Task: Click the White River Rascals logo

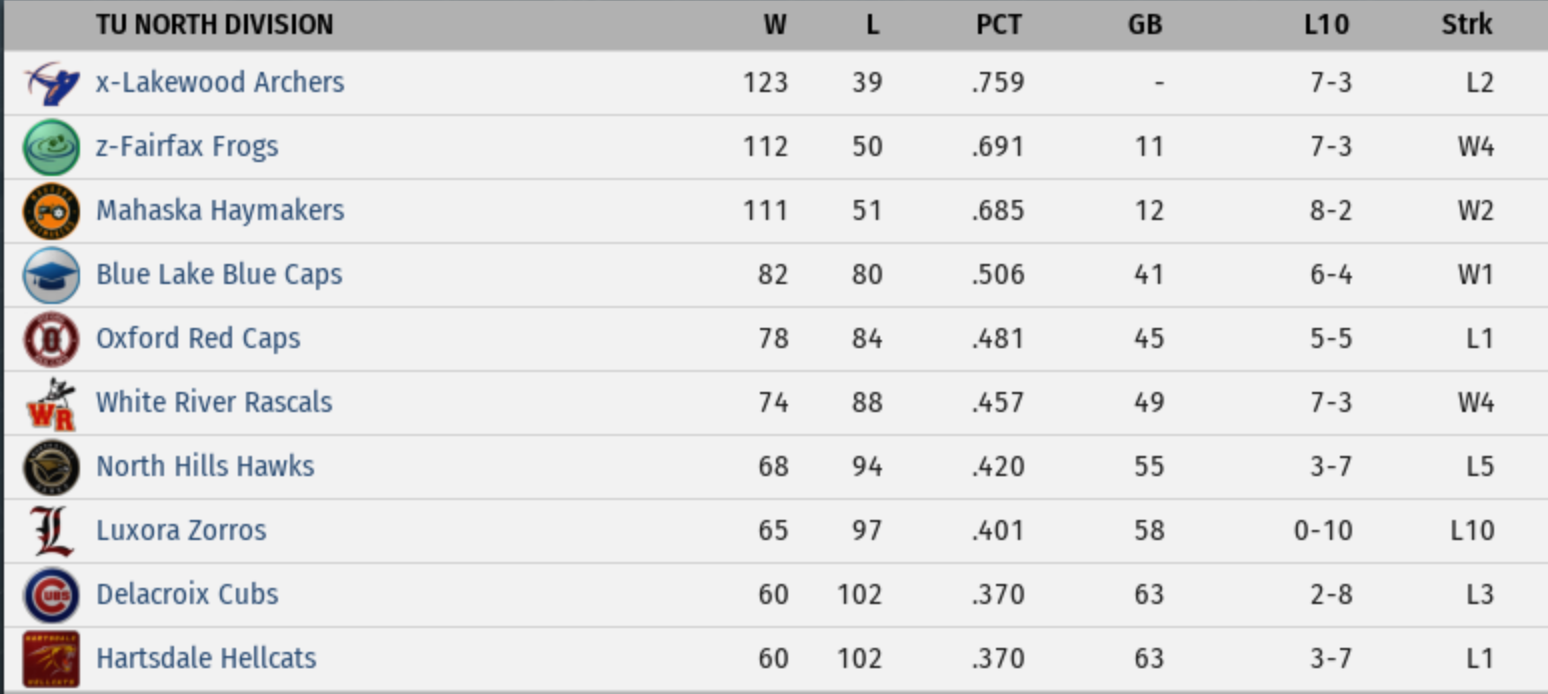Action: [x=52, y=403]
